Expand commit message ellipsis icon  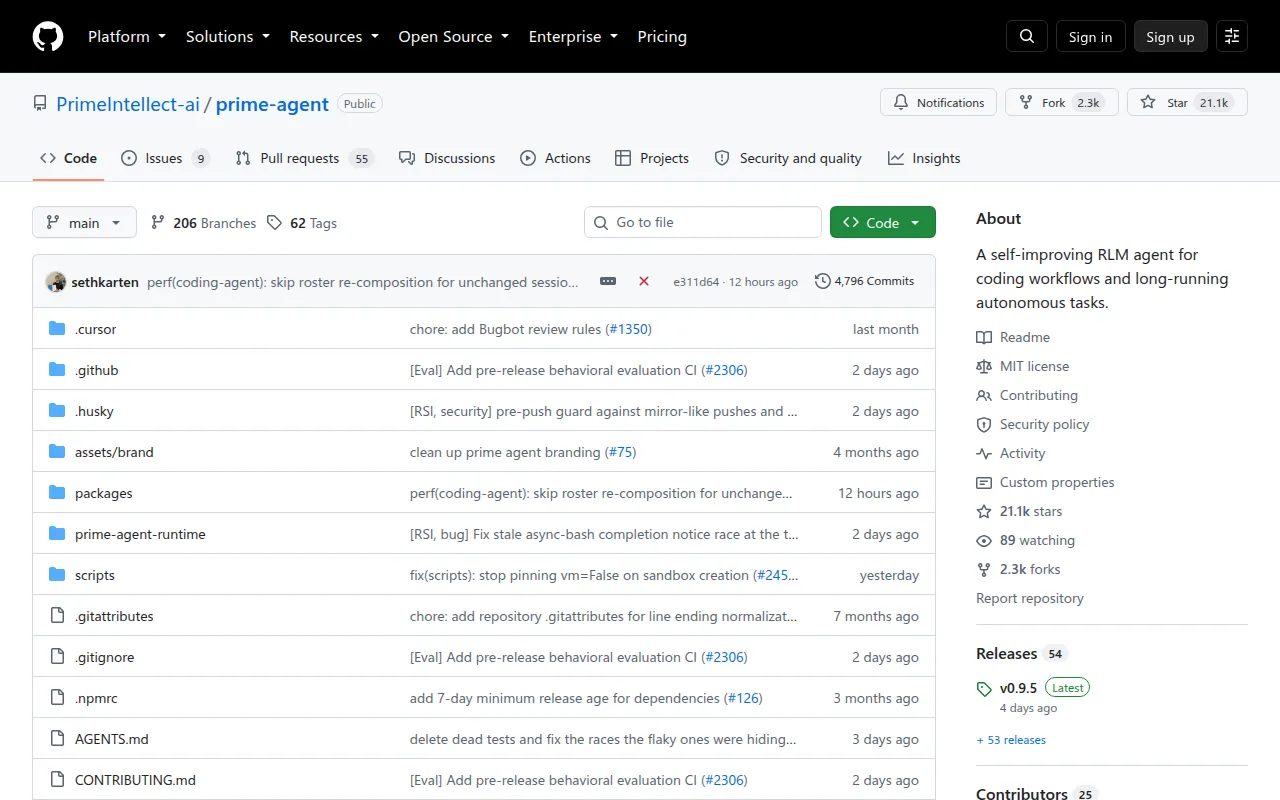pos(608,281)
